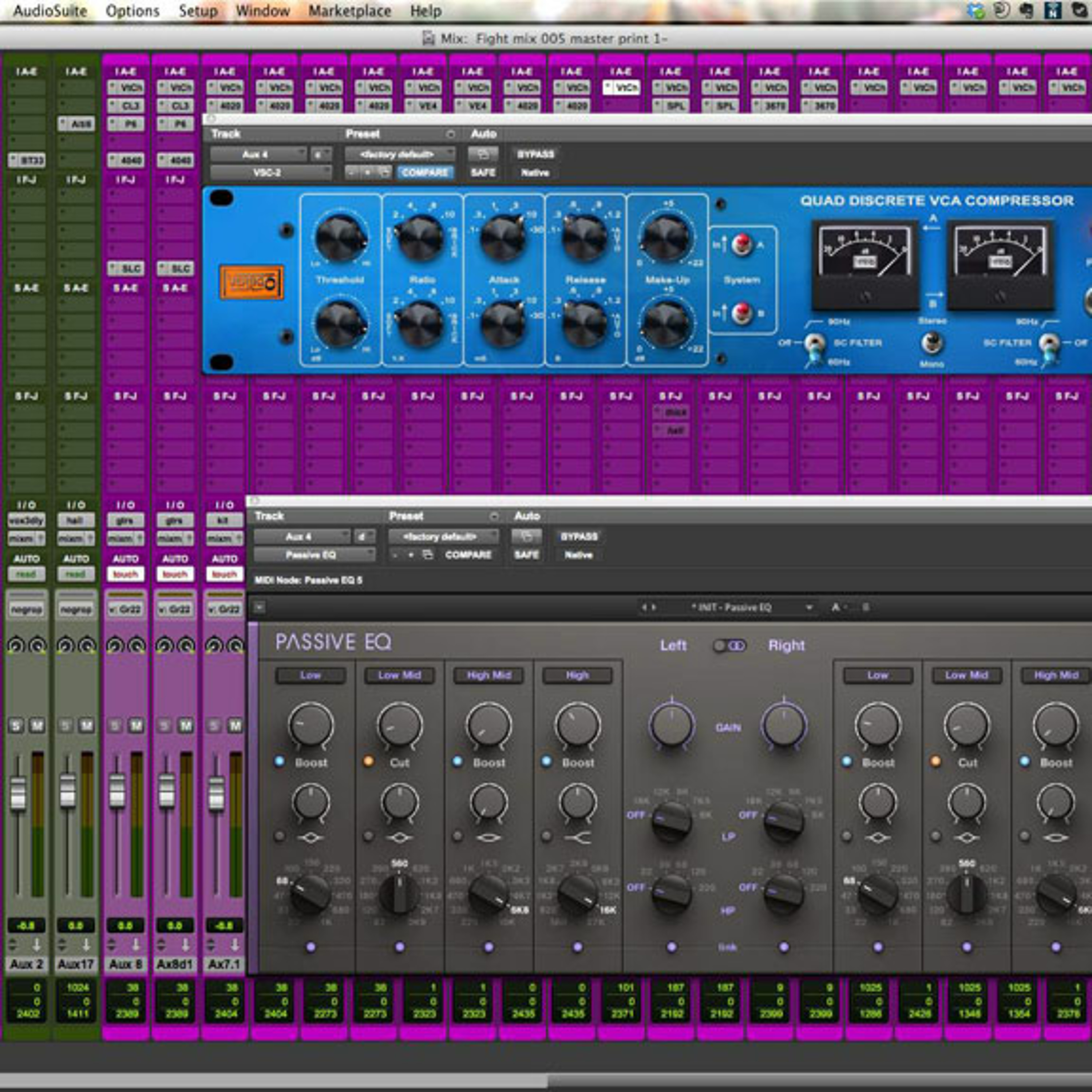The image size is (1092, 1092).
Task: Mute the Aux 8 track
Action: coord(136,725)
